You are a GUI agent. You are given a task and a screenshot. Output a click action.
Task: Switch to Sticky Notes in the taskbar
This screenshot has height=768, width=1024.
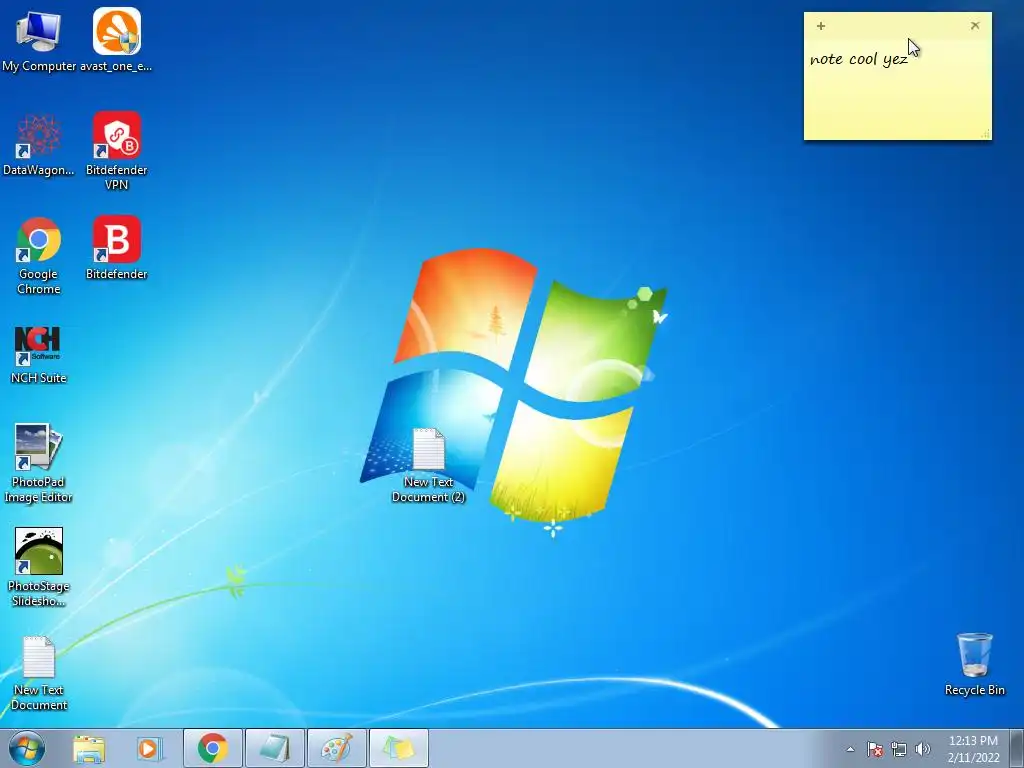click(x=398, y=748)
